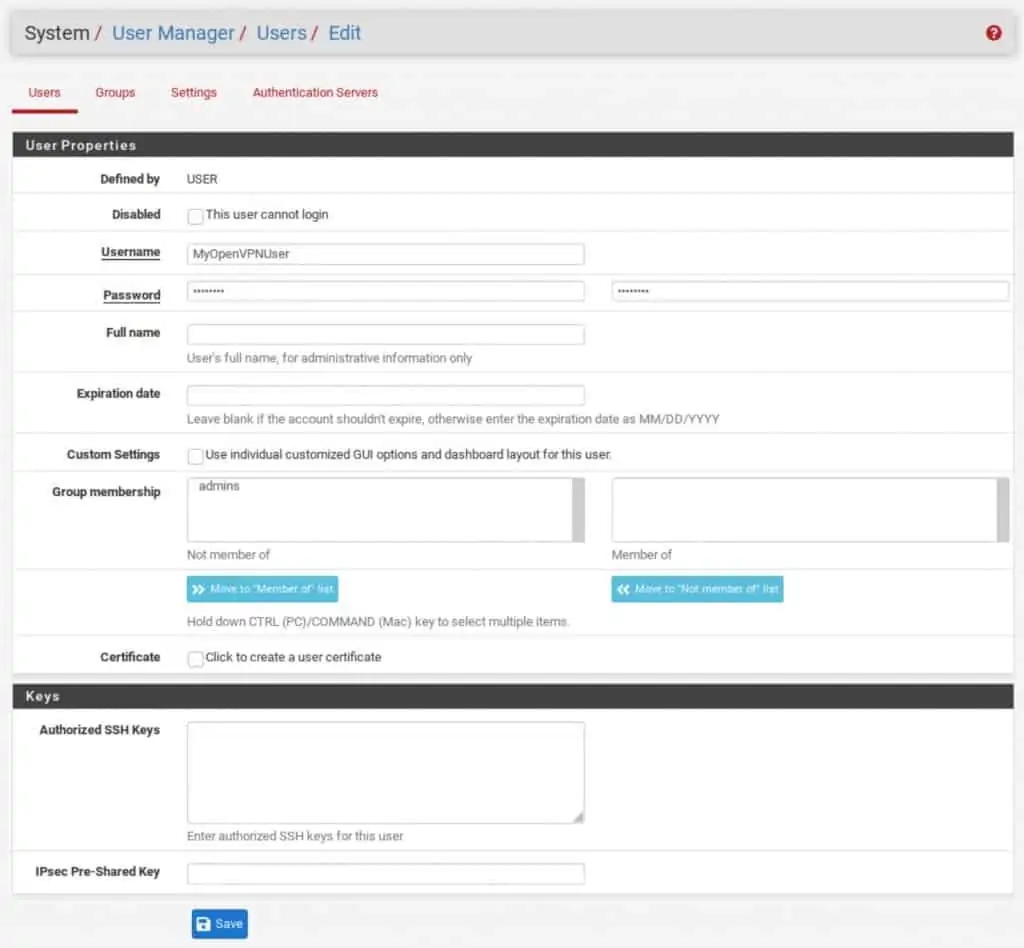This screenshot has height=948, width=1024.
Task: Open the Authentication Servers tab
Action: tap(315, 93)
